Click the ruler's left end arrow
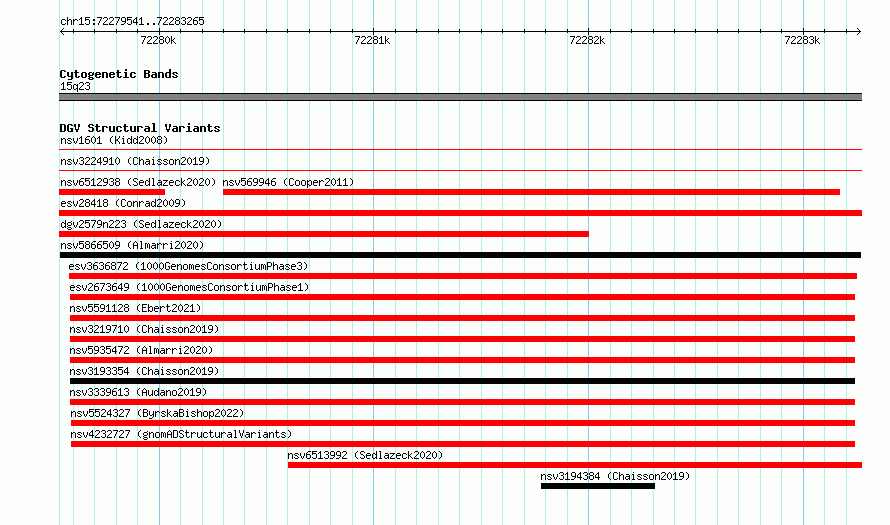The height and width of the screenshot is (525, 890). click(x=62, y=32)
